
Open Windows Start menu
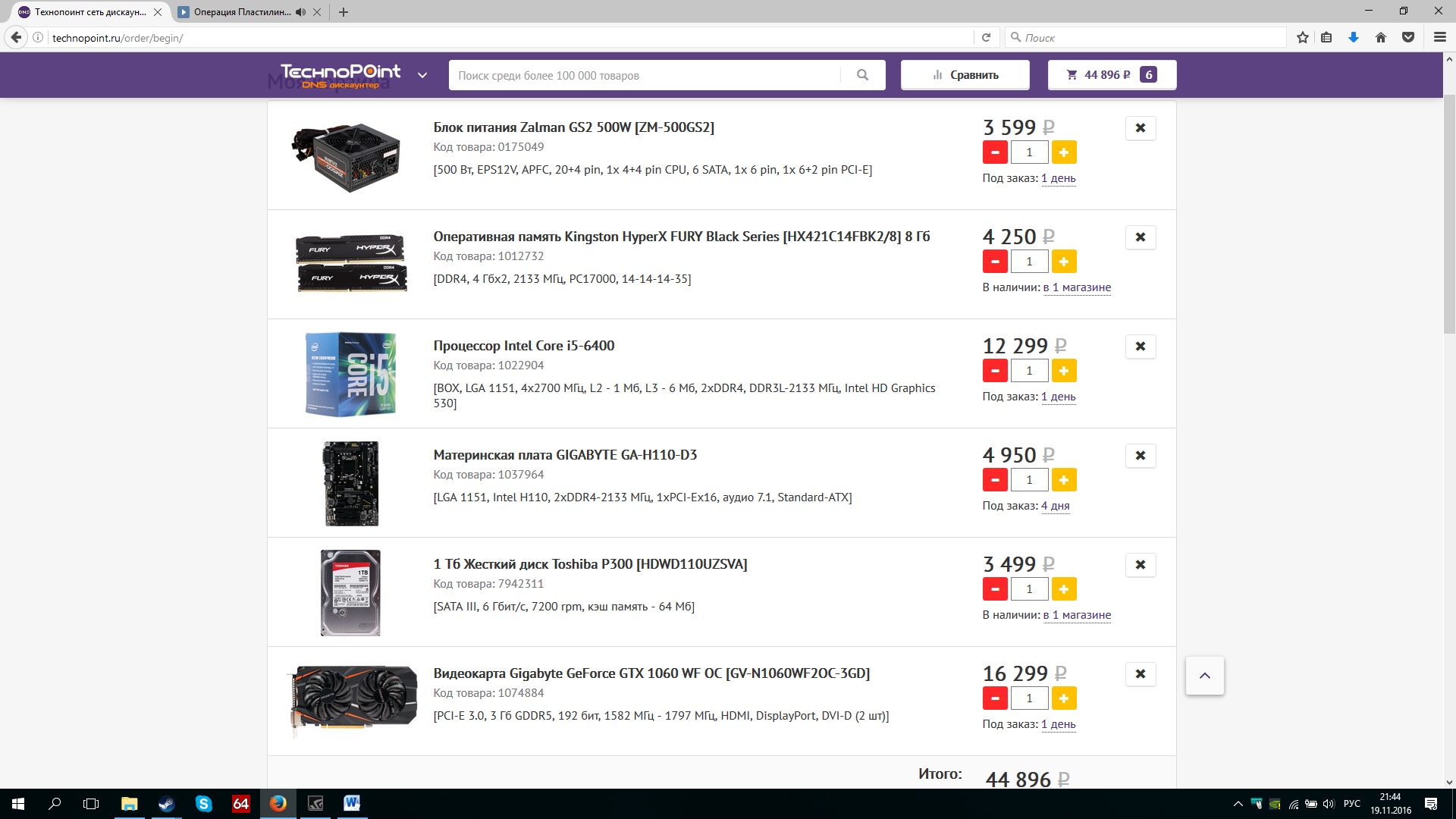tap(18, 804)
